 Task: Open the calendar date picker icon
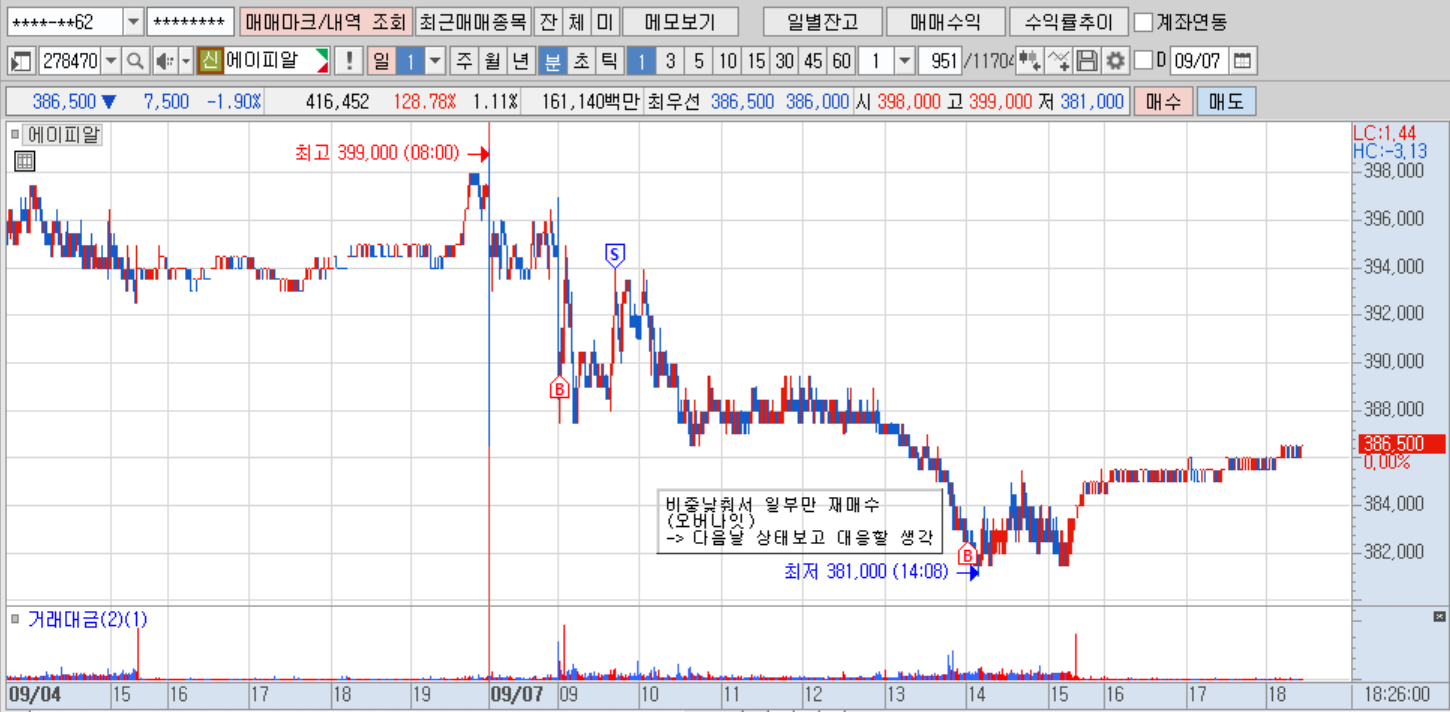[x=1241, y=61]
